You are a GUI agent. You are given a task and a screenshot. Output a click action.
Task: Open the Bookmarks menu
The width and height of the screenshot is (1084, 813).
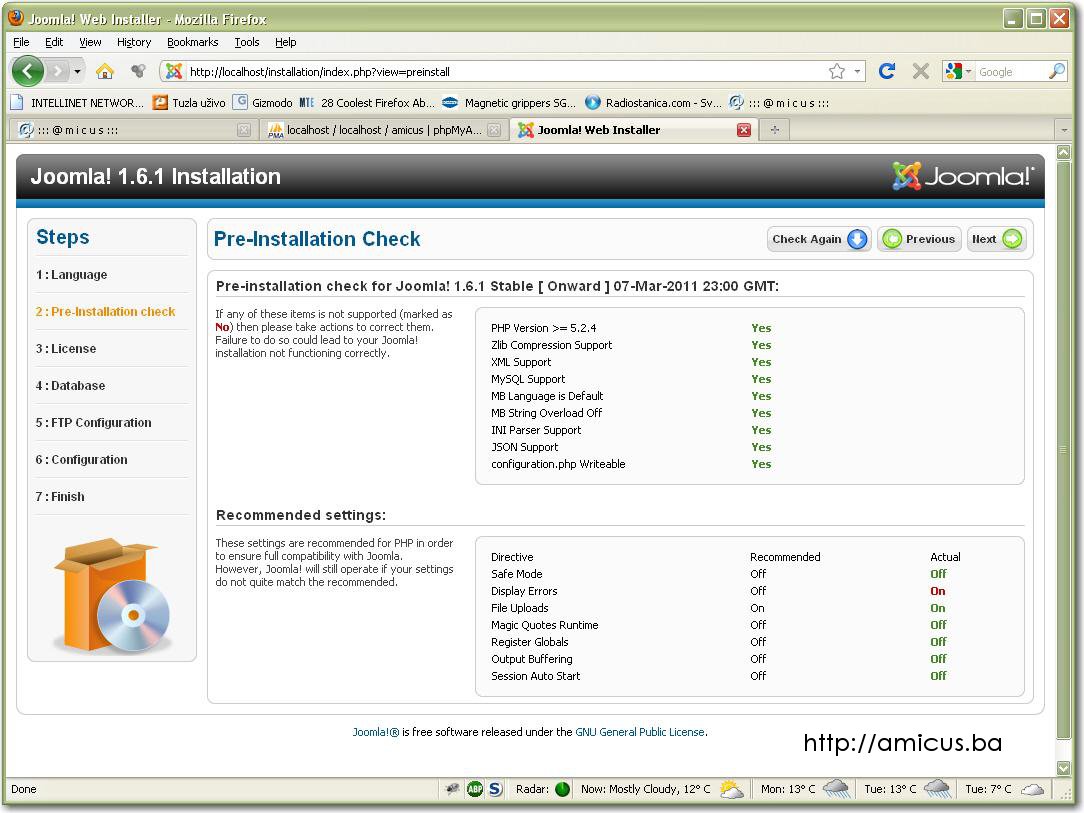coord(192,42)
